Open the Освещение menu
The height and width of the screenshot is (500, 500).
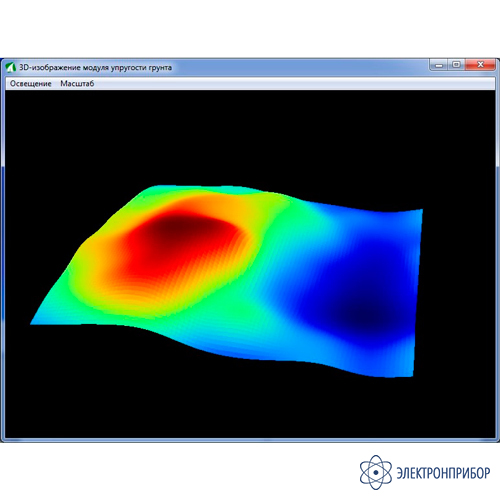pos(31,84)
